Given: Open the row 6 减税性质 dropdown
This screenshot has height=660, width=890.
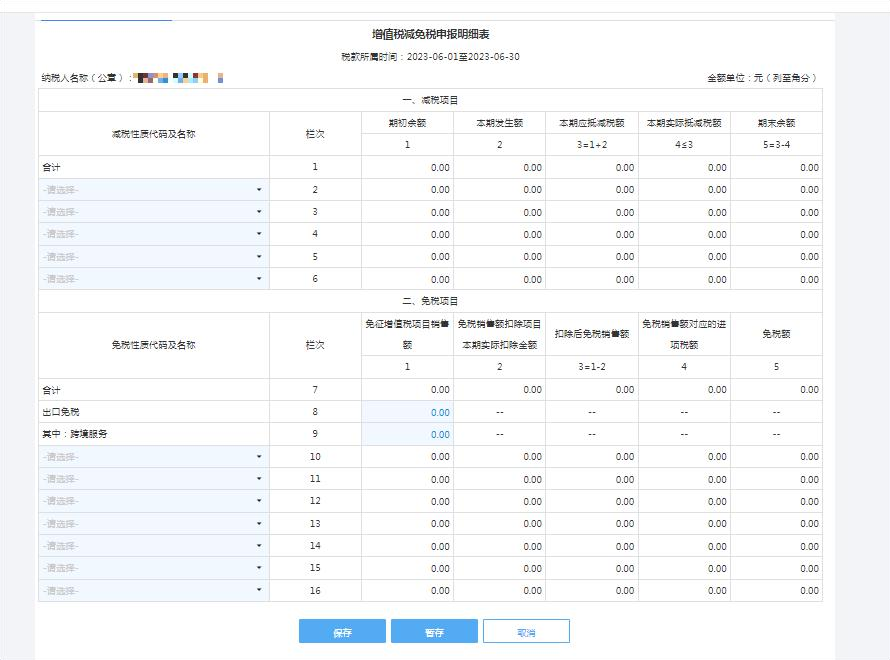Looking at the screenshot, I should [x=154, y=279].
